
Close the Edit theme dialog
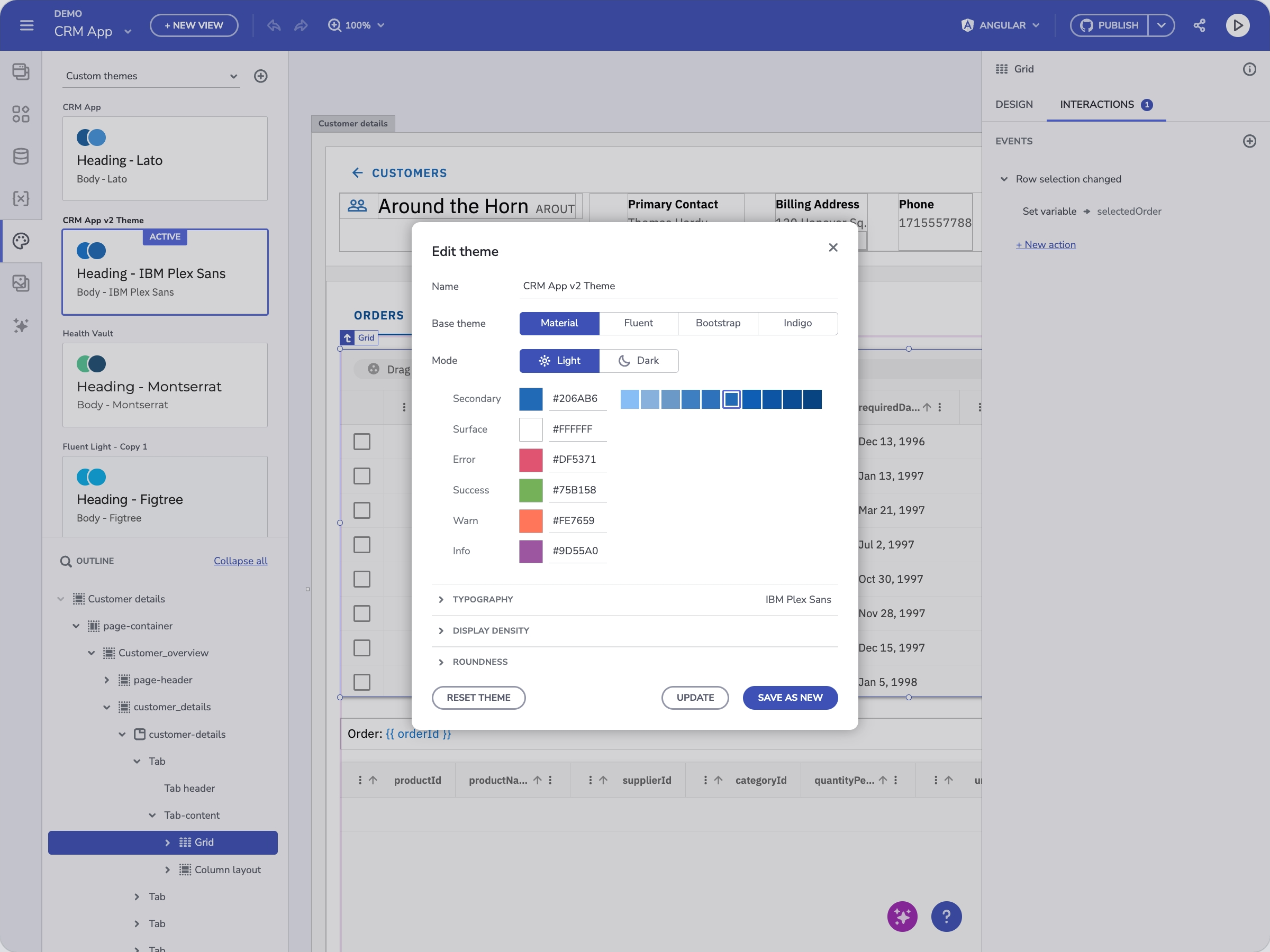click(x=832, y=248)
